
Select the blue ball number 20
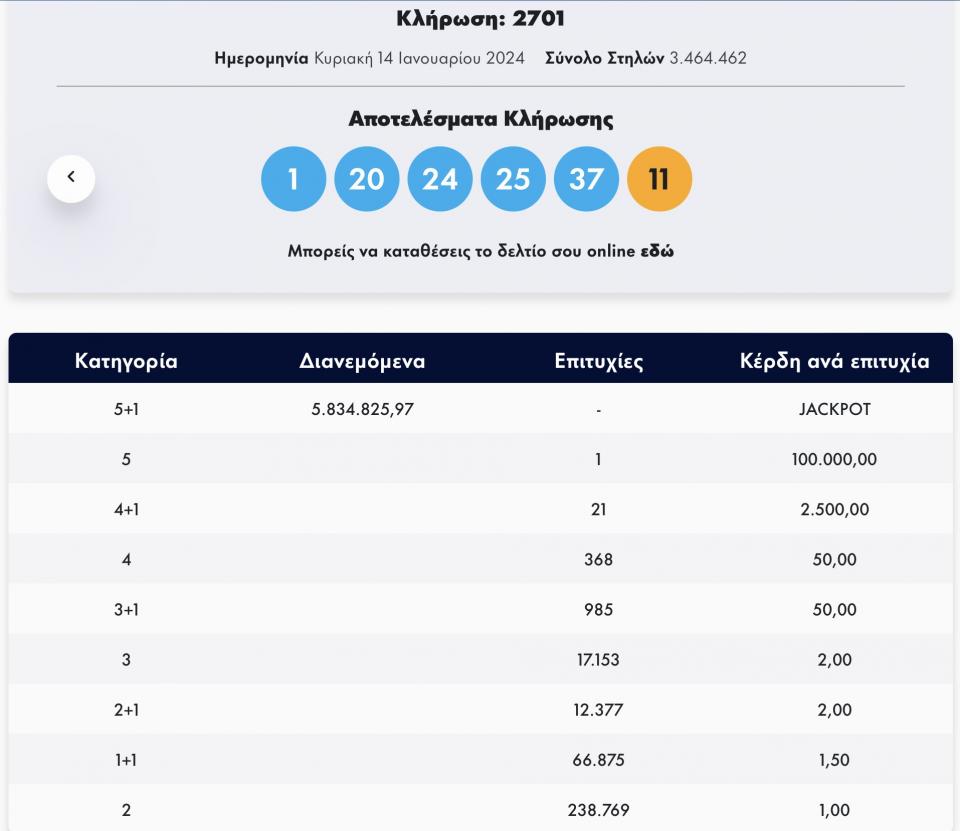(x=366, y=179)
